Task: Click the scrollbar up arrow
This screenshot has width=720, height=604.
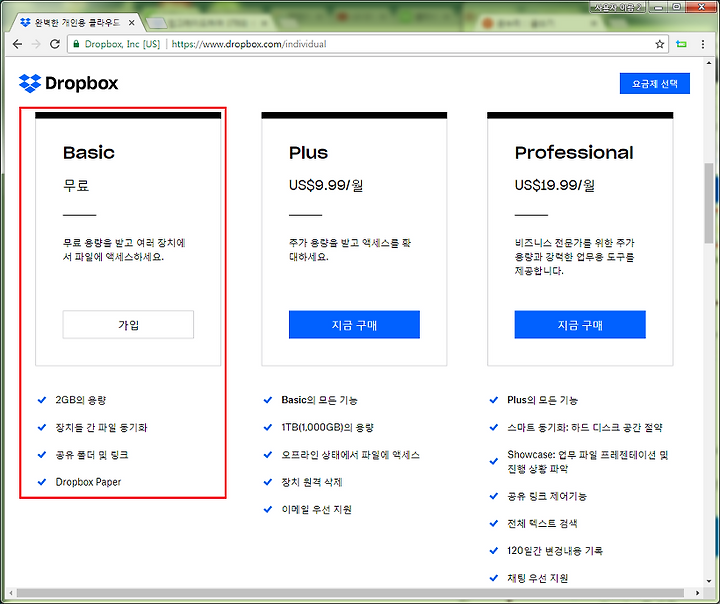Action: coord(709,62)
